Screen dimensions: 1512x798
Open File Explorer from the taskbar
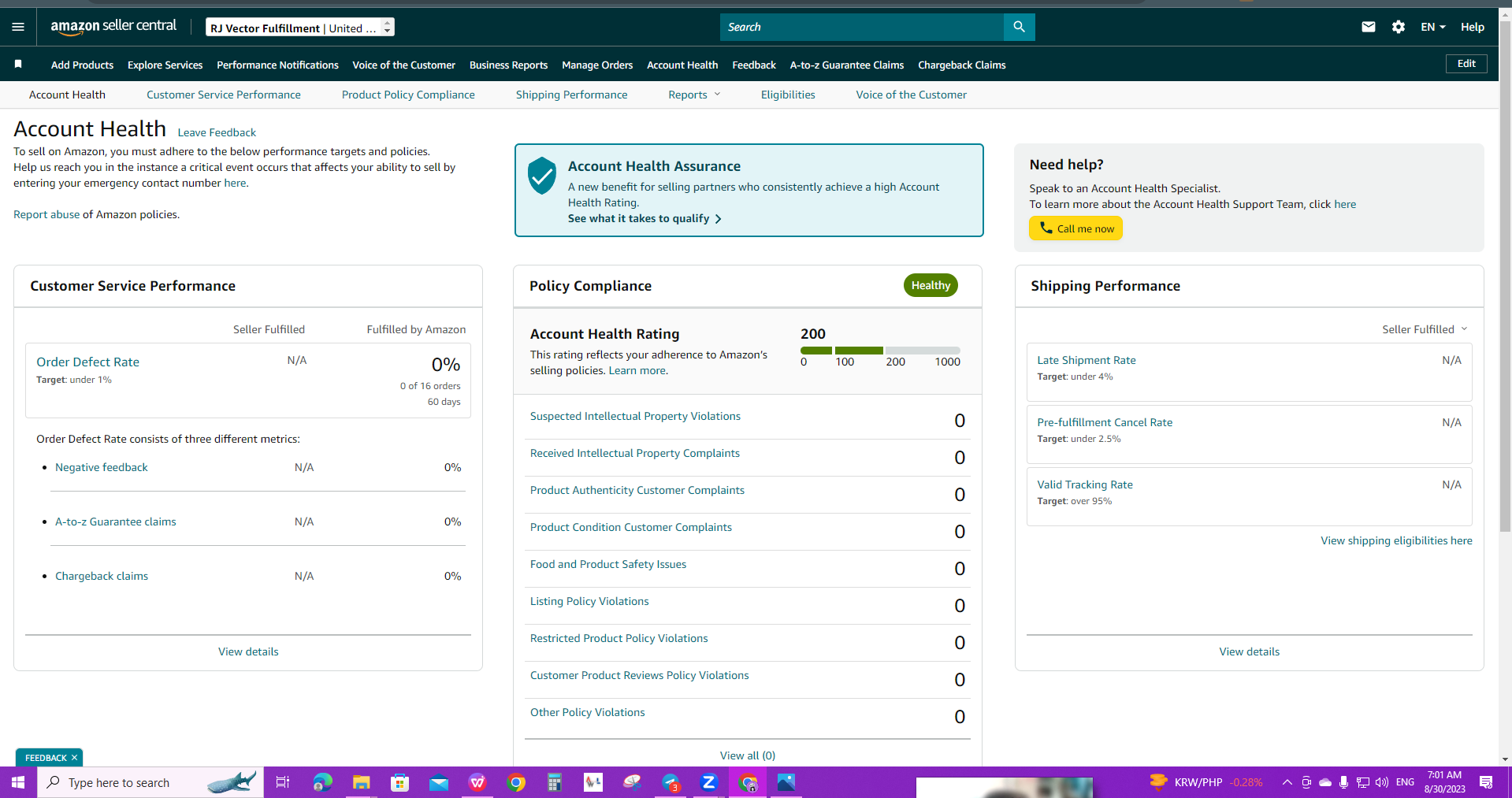coord(361,782)
